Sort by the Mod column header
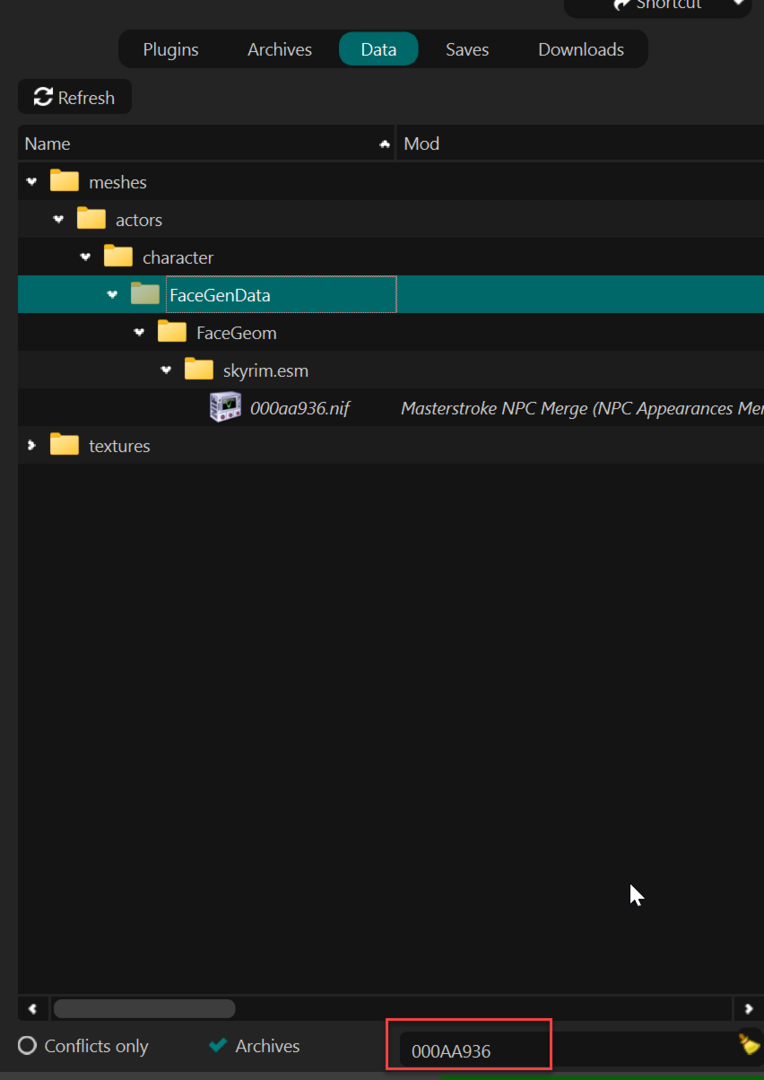This screenshot has height=1080, width=764. coord(580,143)
